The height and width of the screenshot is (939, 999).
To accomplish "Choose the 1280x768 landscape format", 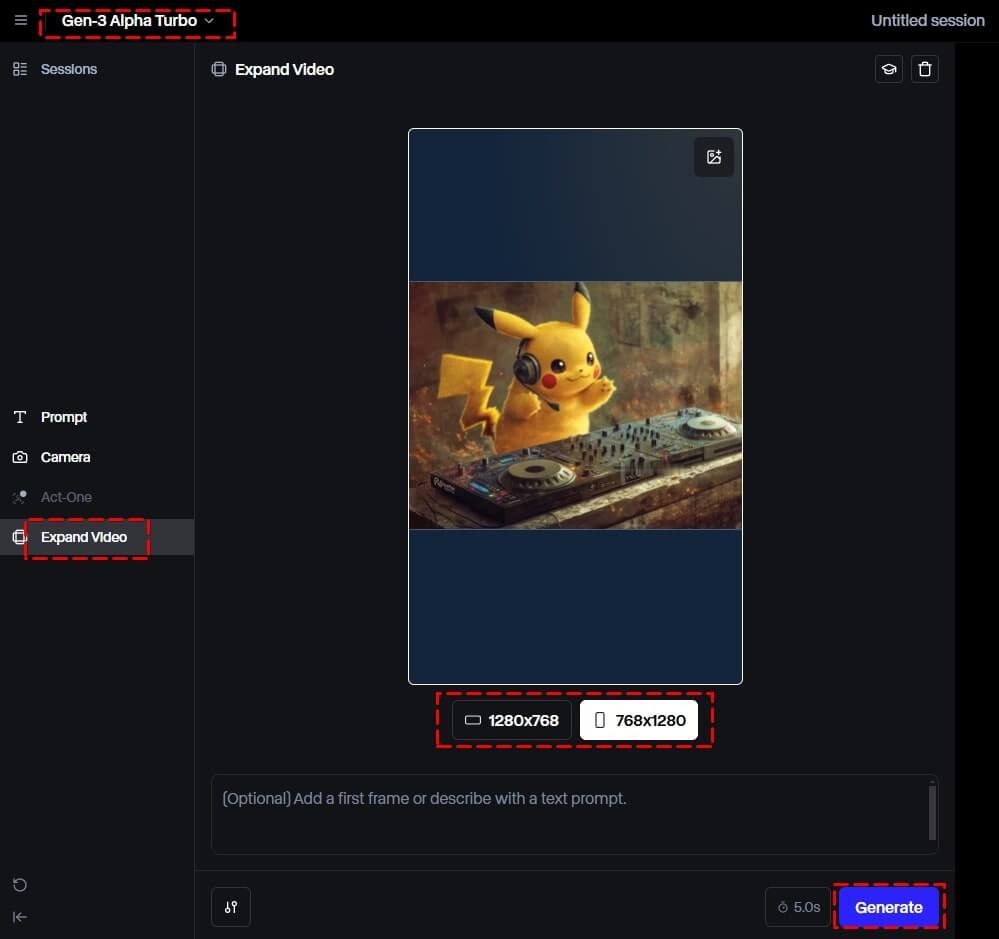I will click(512, 720).
